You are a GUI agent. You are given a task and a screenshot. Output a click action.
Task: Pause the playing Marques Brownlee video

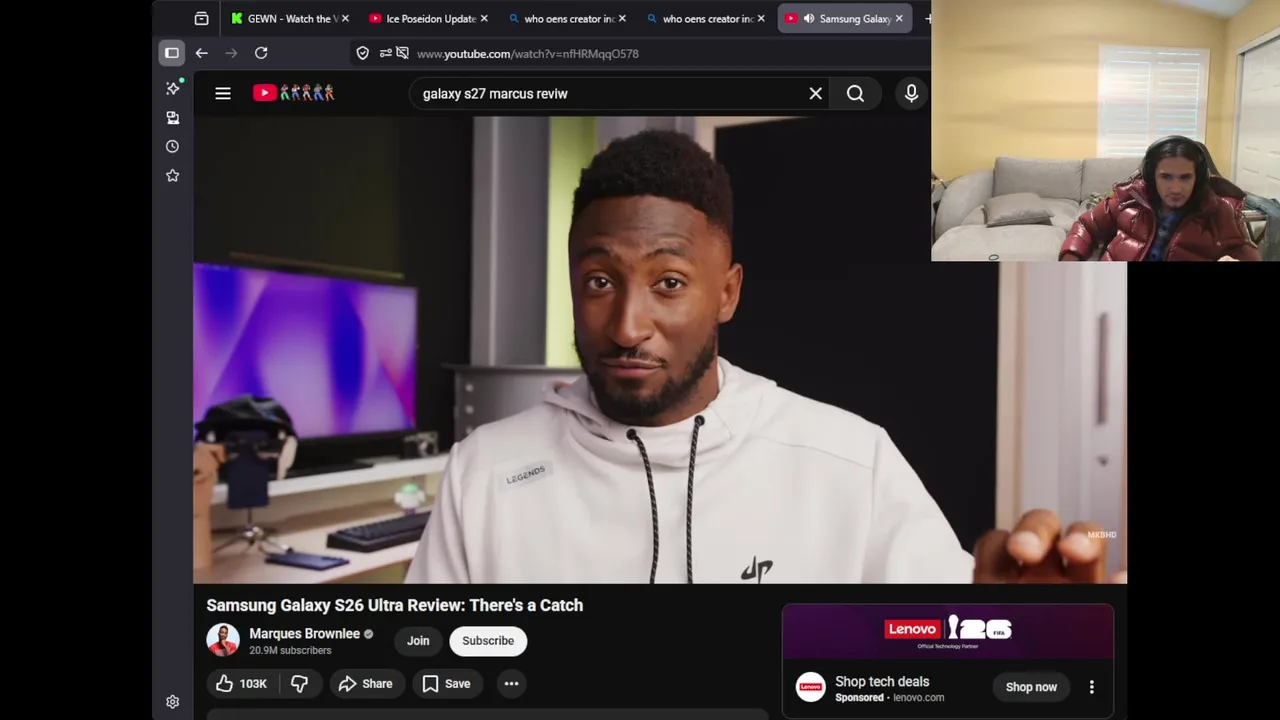[x=660, y=350]
